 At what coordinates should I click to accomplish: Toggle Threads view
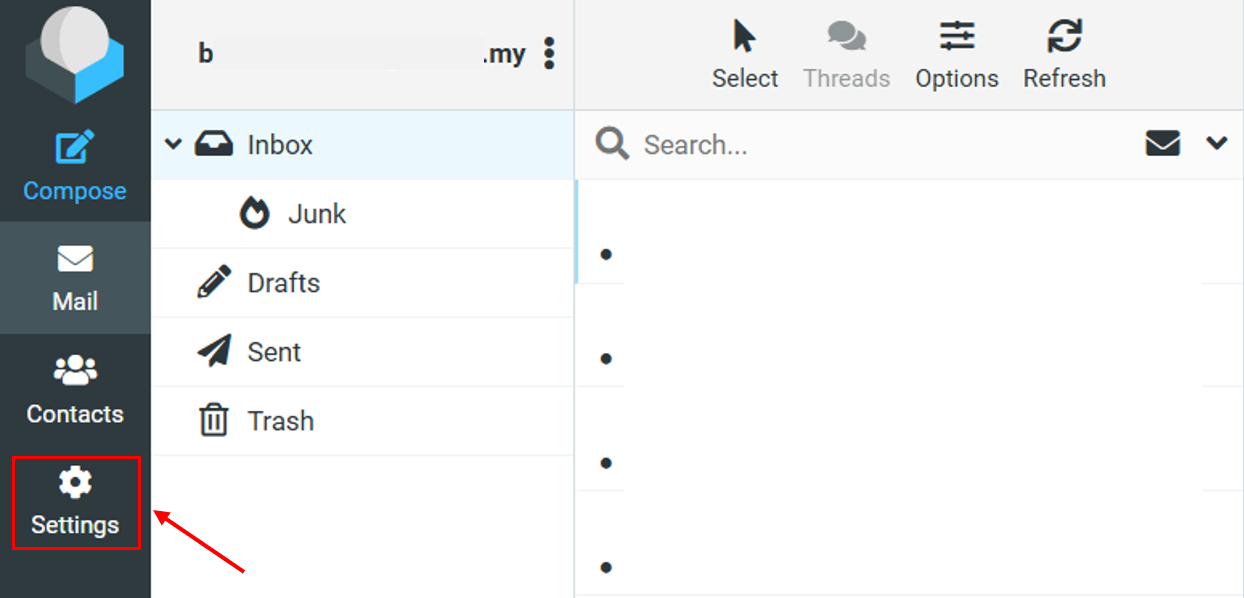(x=846, y=55)
